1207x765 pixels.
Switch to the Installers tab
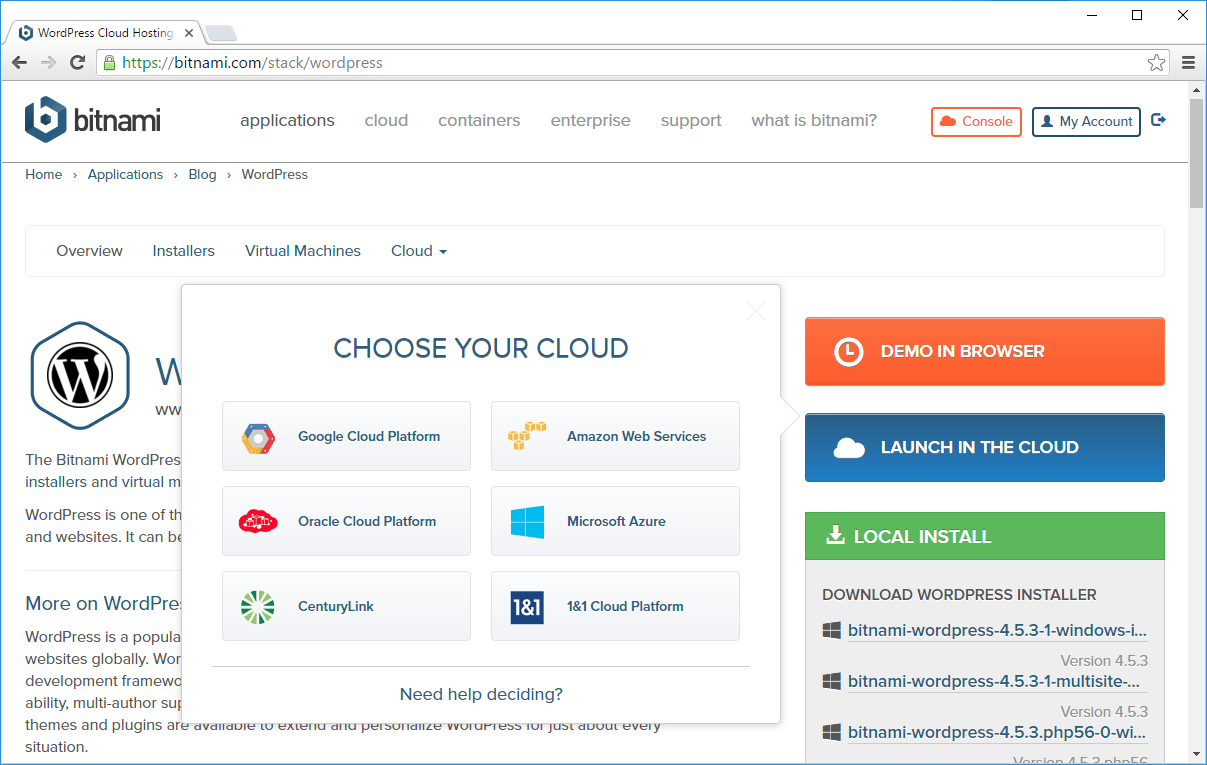pyautogui.click(x=183, y=251)
